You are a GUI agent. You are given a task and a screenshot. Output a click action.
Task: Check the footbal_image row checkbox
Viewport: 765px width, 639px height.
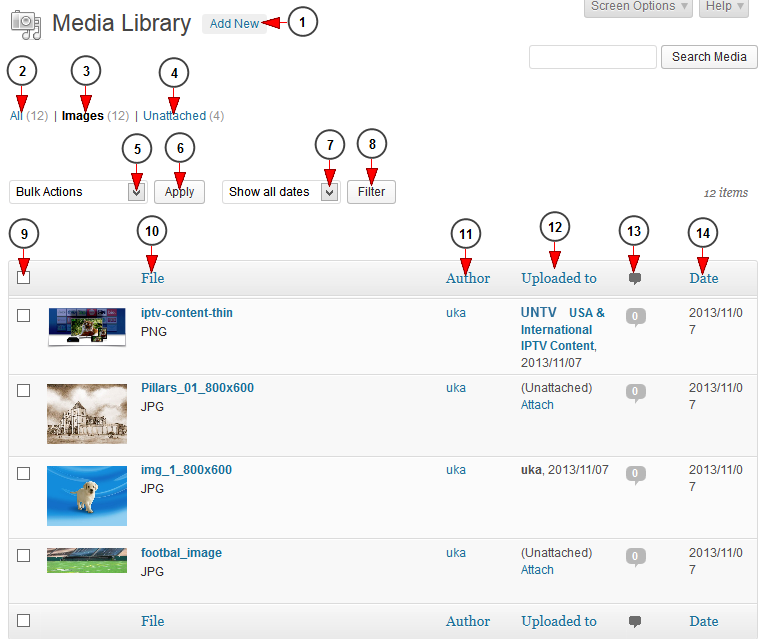click(x=23, y=556)
